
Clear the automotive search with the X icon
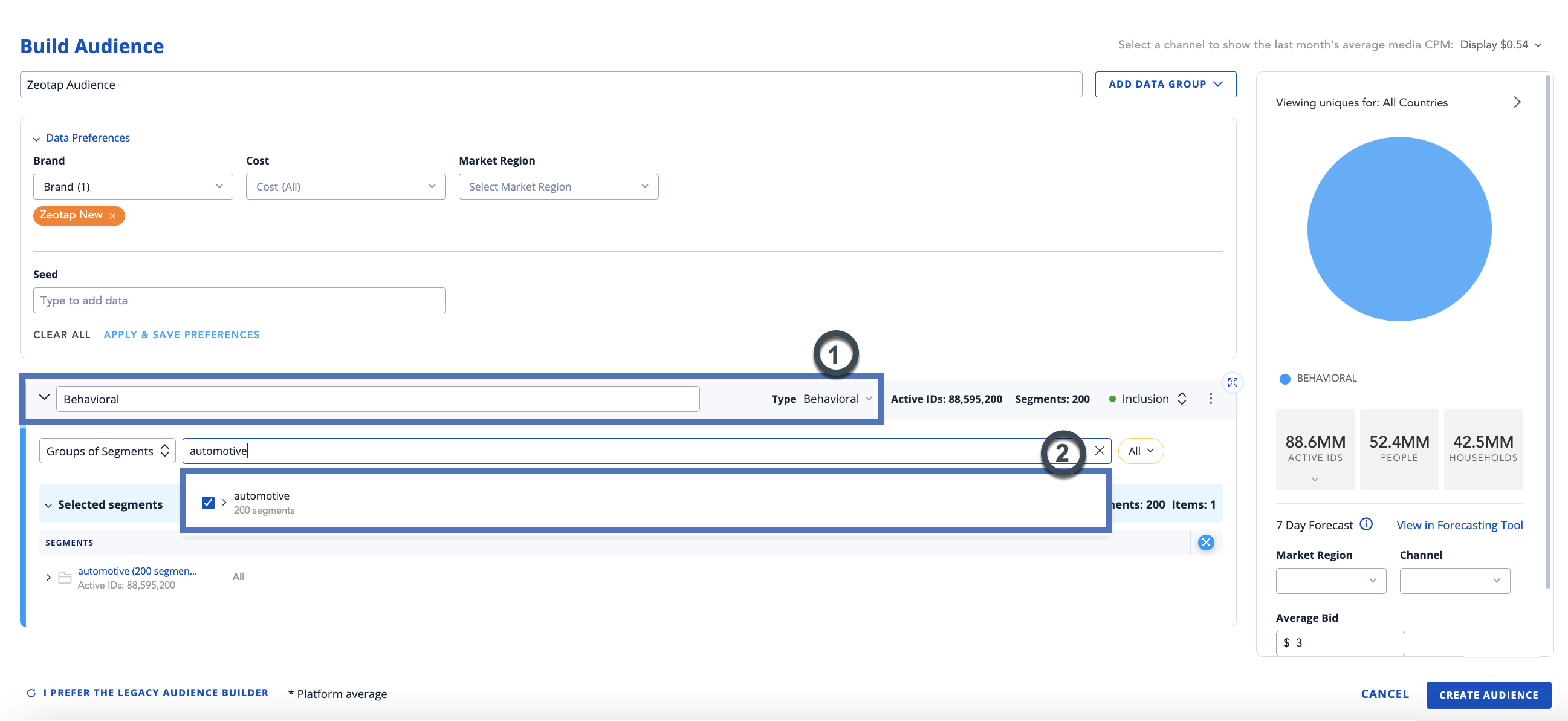click(x=1100, y=451)
